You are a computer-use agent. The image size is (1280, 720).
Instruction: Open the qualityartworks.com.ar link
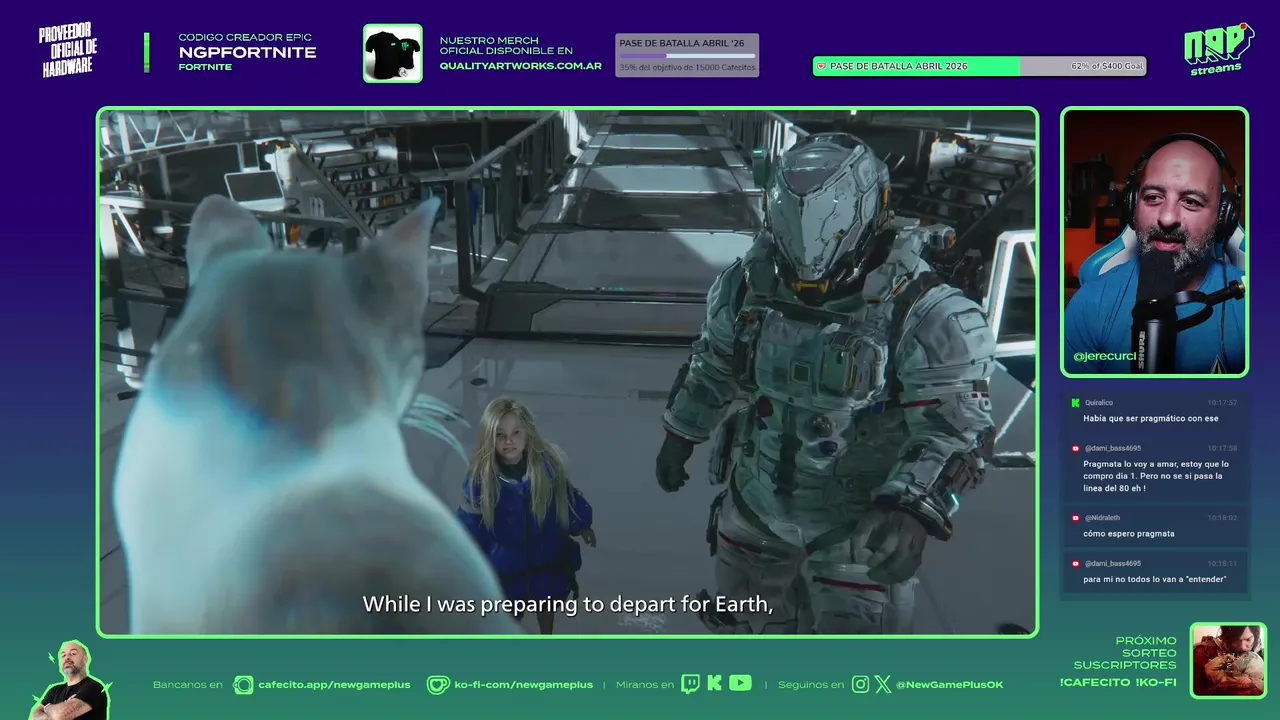tap(520, 66)
